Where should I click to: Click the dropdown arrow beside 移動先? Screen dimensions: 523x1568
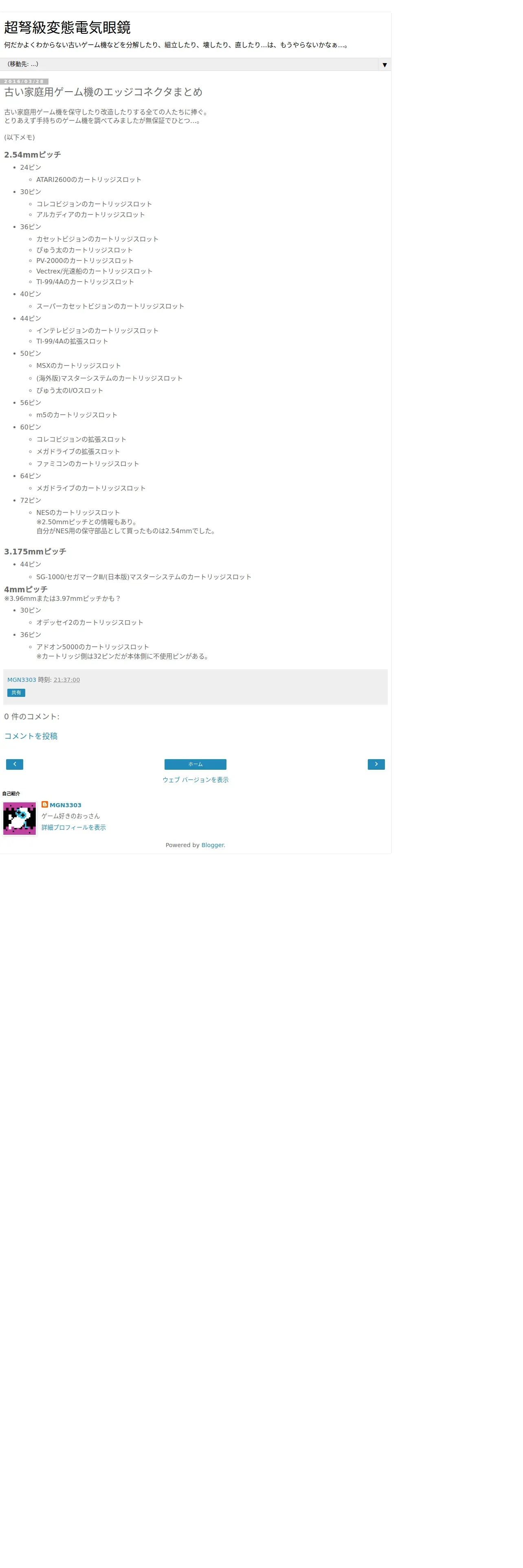click(384, 65)
